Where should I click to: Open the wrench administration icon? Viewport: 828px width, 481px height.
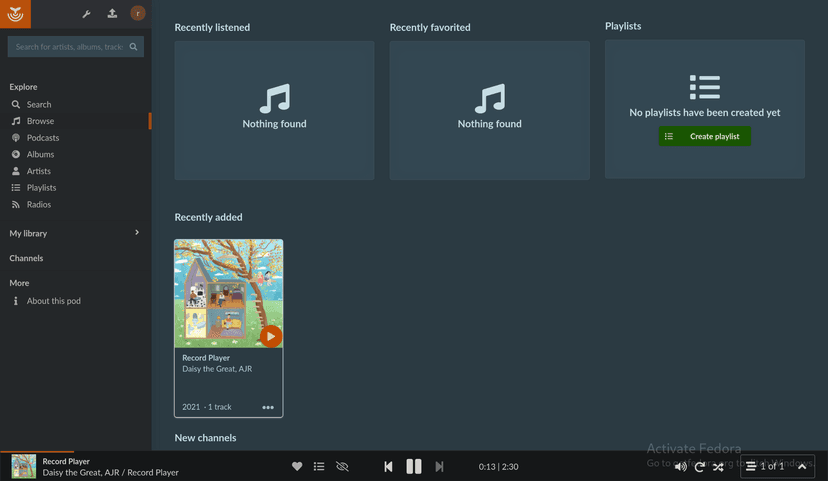point(86,14)
